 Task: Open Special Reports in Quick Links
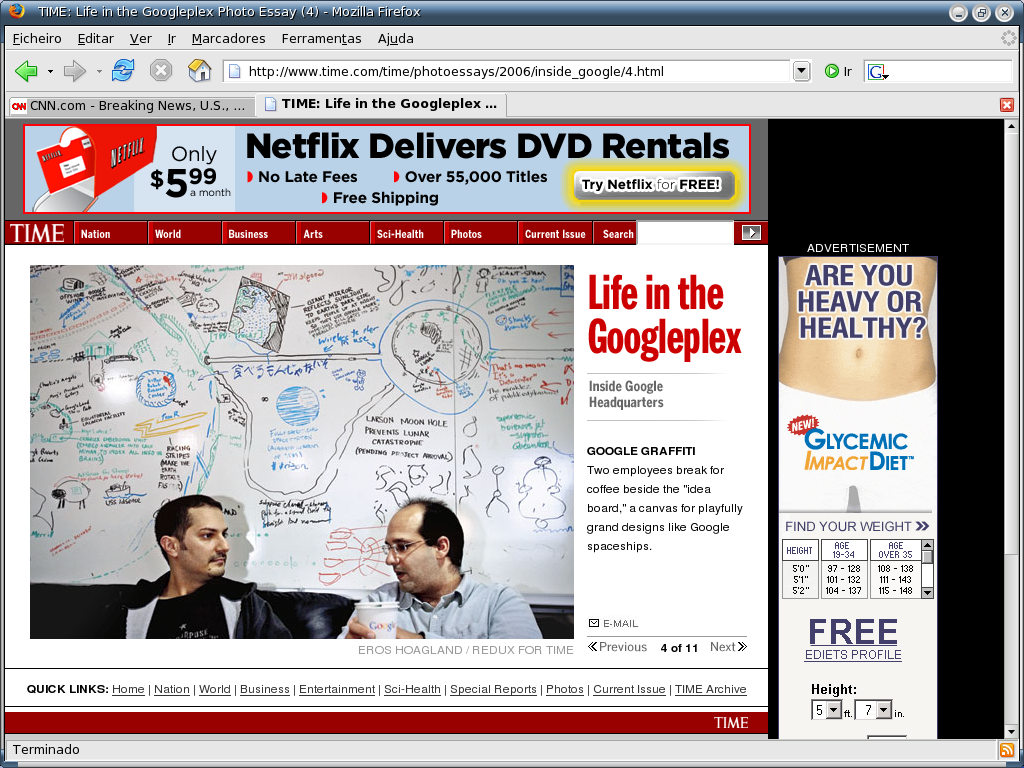[493, 689]
